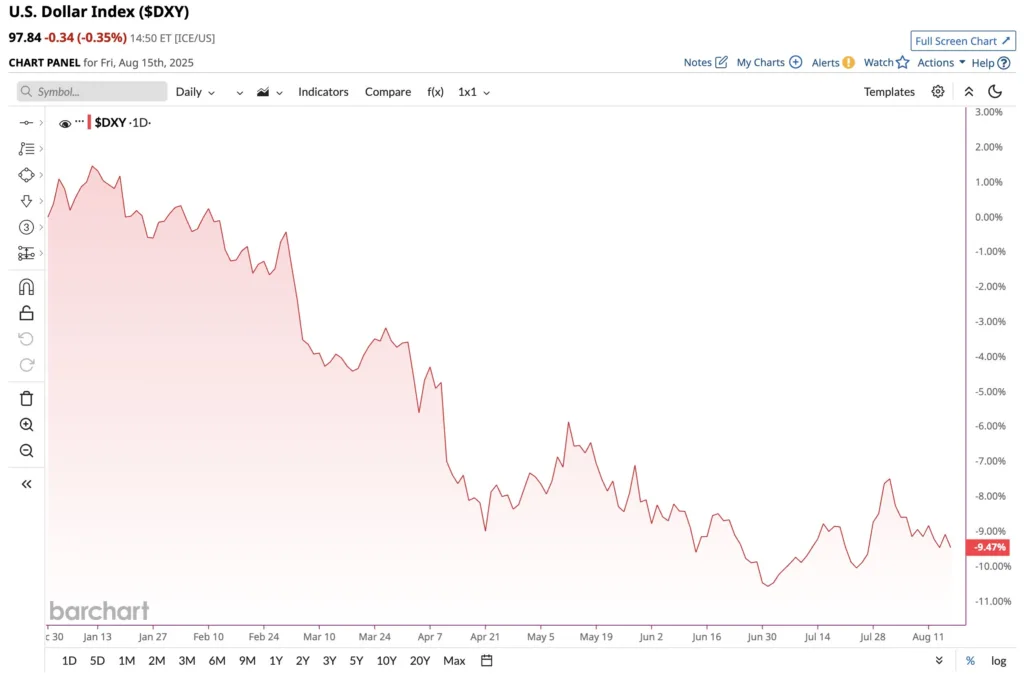Toggle $DXY series visibility eye

coord(65,123)
